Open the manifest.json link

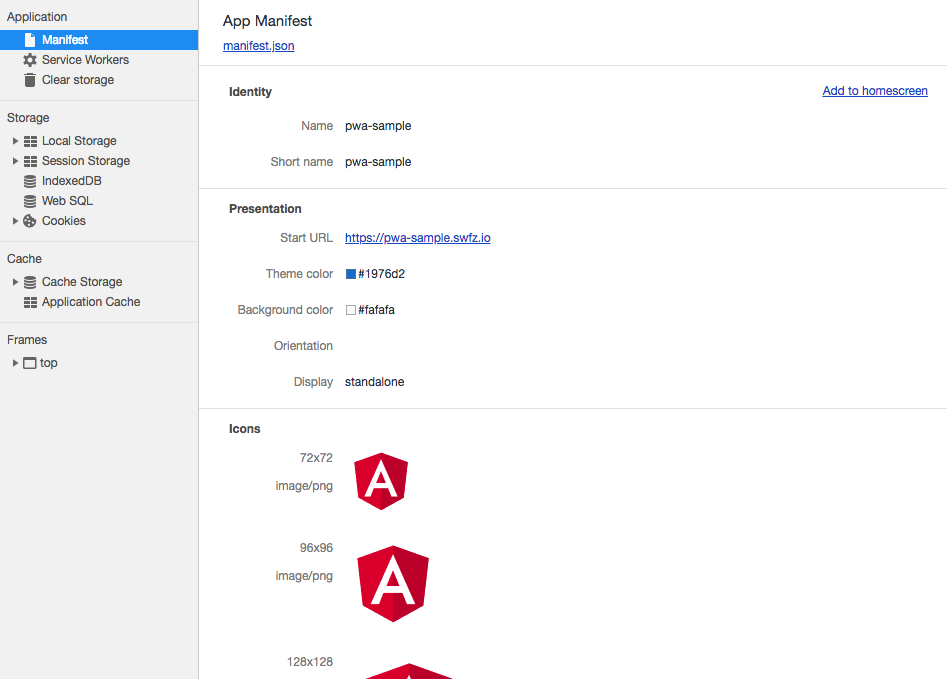pyautogui.click(x=258, y=46)
